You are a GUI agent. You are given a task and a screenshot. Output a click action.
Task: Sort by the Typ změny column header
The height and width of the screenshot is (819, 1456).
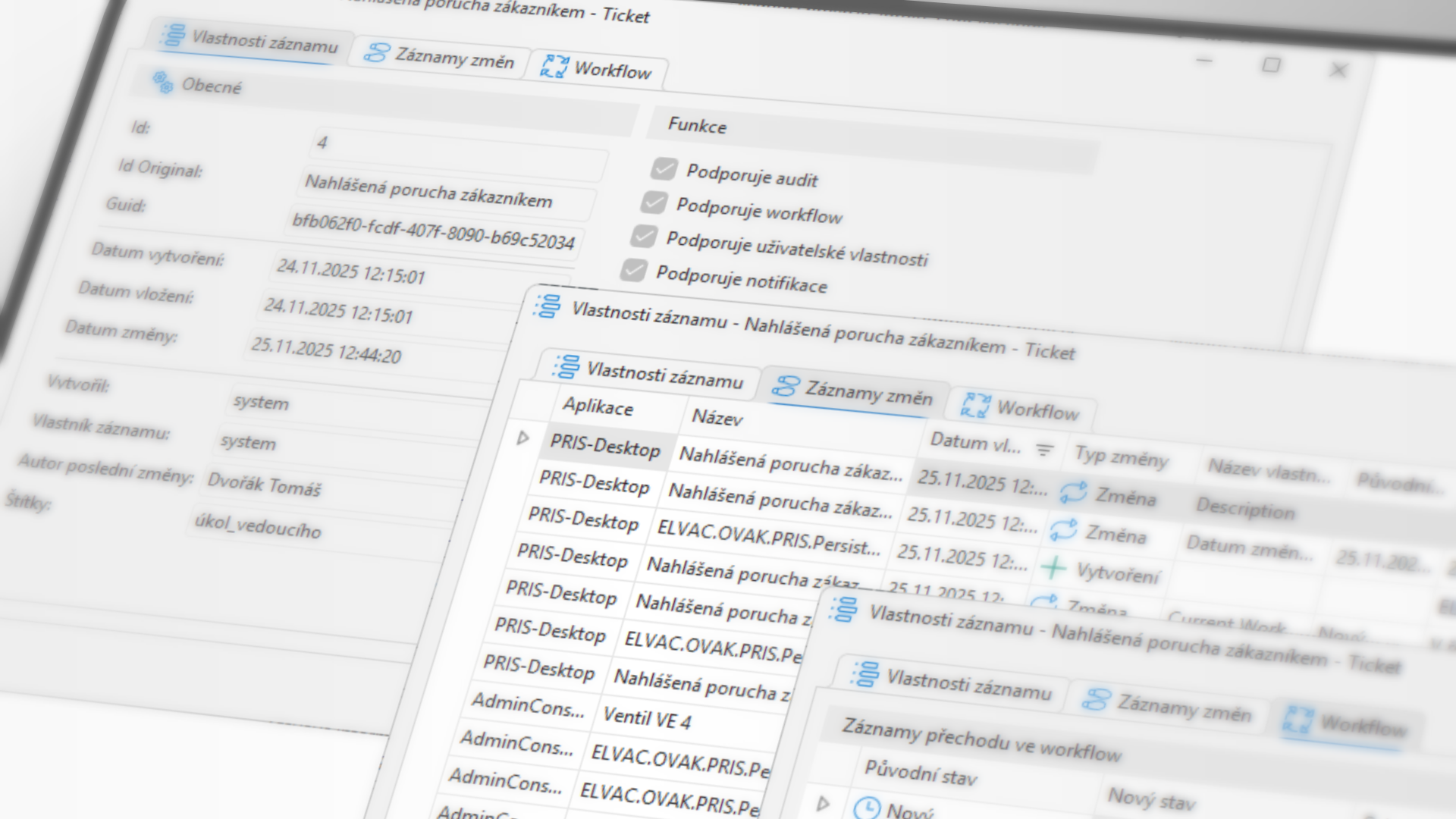[x=1122, y=457]
